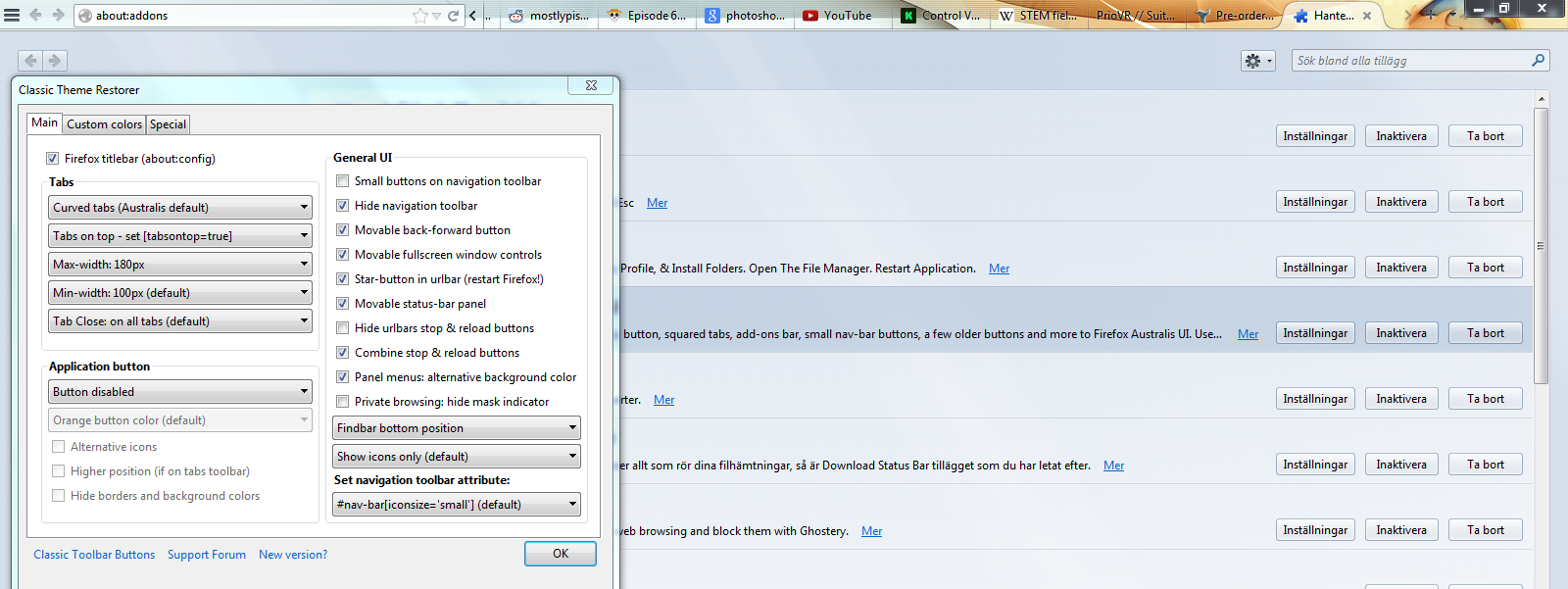Open Findbar bottom position dropdown
This screenshot has height=589, width=1568.
[x=457, y=428]
